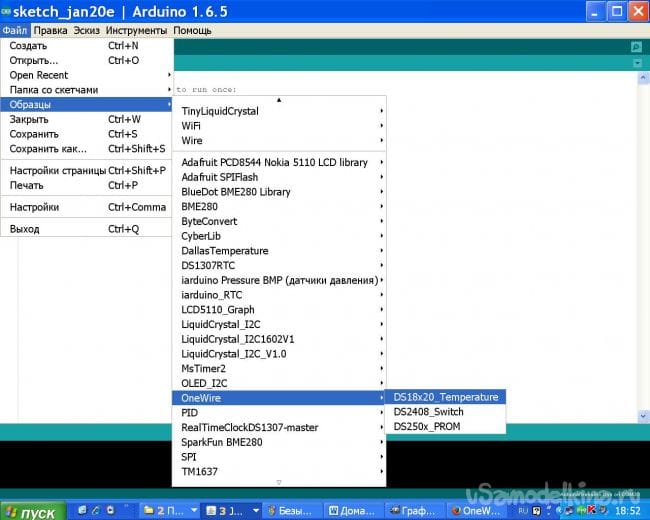This screenshot has width=650, height=520.
Task: Select DS18x20_Temperature example
Action: pyautogui.click(x=445, y=397)
